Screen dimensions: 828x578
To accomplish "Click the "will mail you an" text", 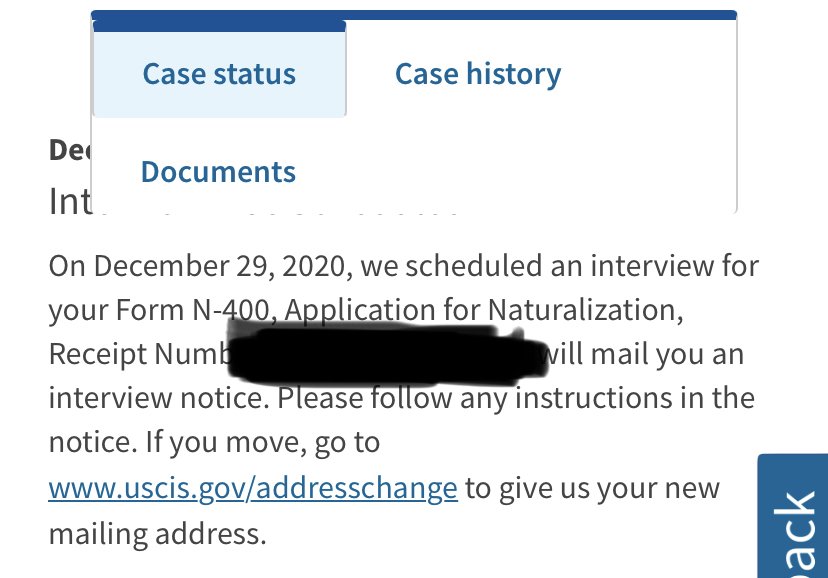I will click(x=642, y=356).
